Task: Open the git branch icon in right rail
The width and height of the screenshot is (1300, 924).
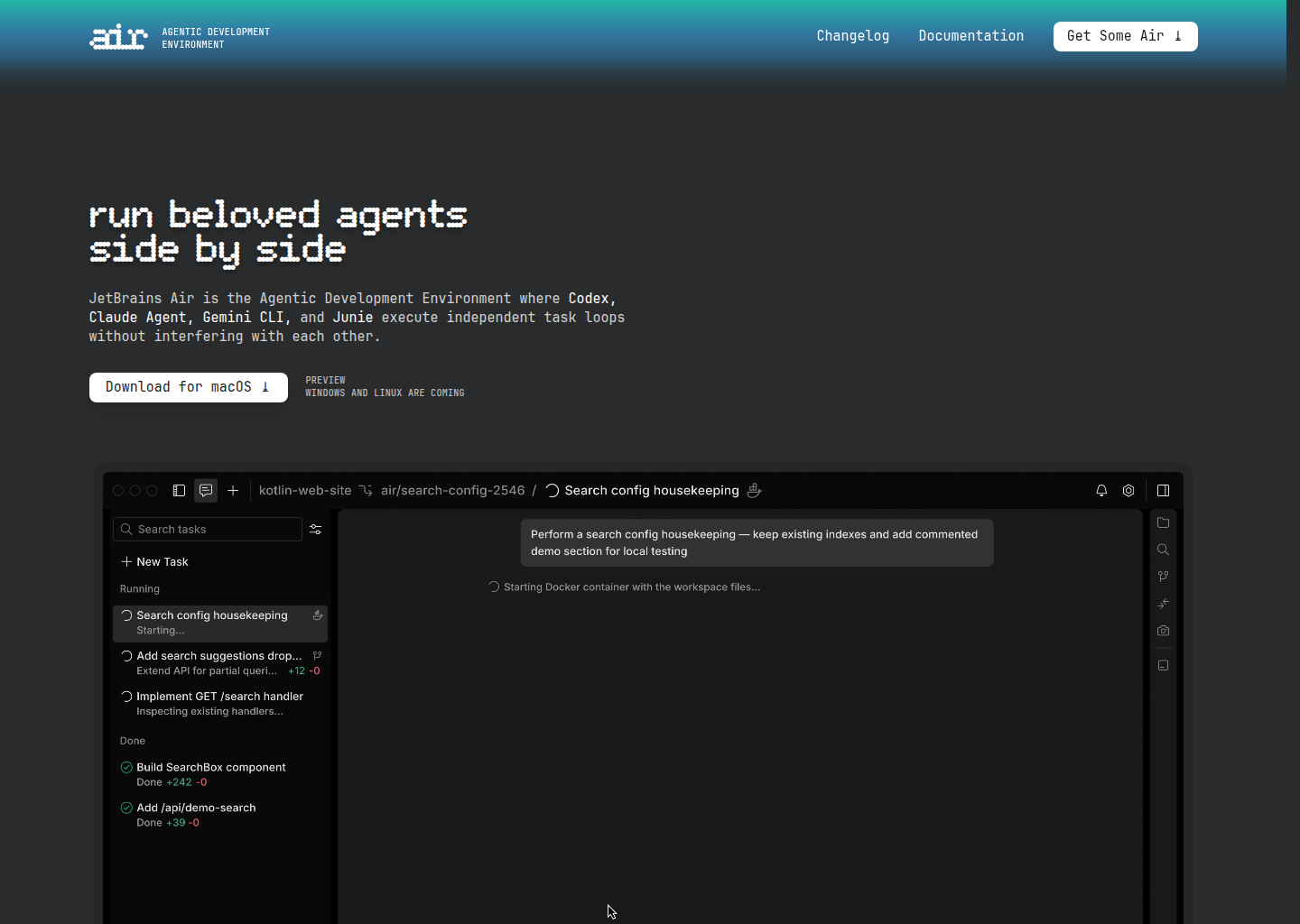Action: click(x=1163, y=577)
